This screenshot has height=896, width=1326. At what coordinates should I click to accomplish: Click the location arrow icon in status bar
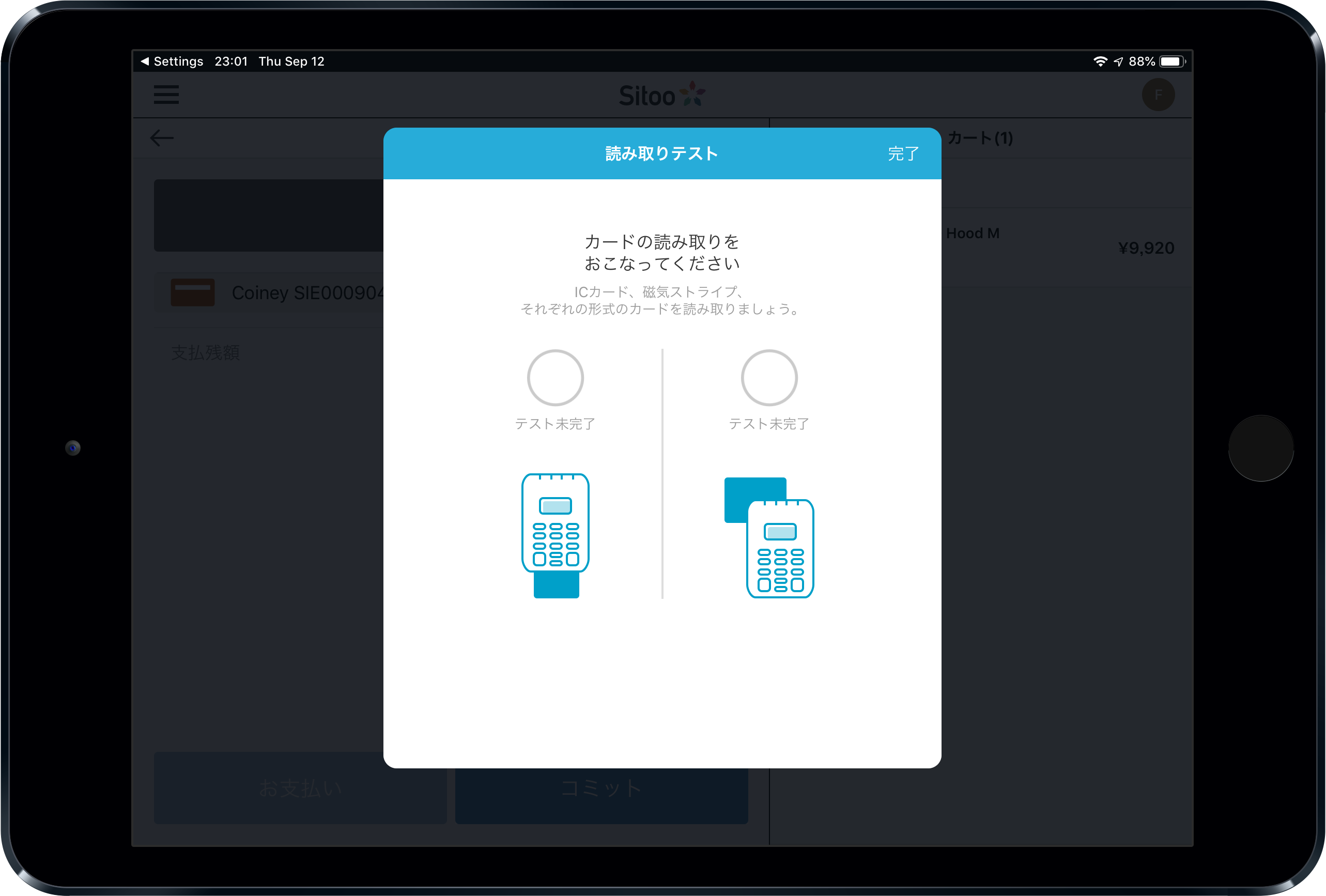[x=1118, y=61]
